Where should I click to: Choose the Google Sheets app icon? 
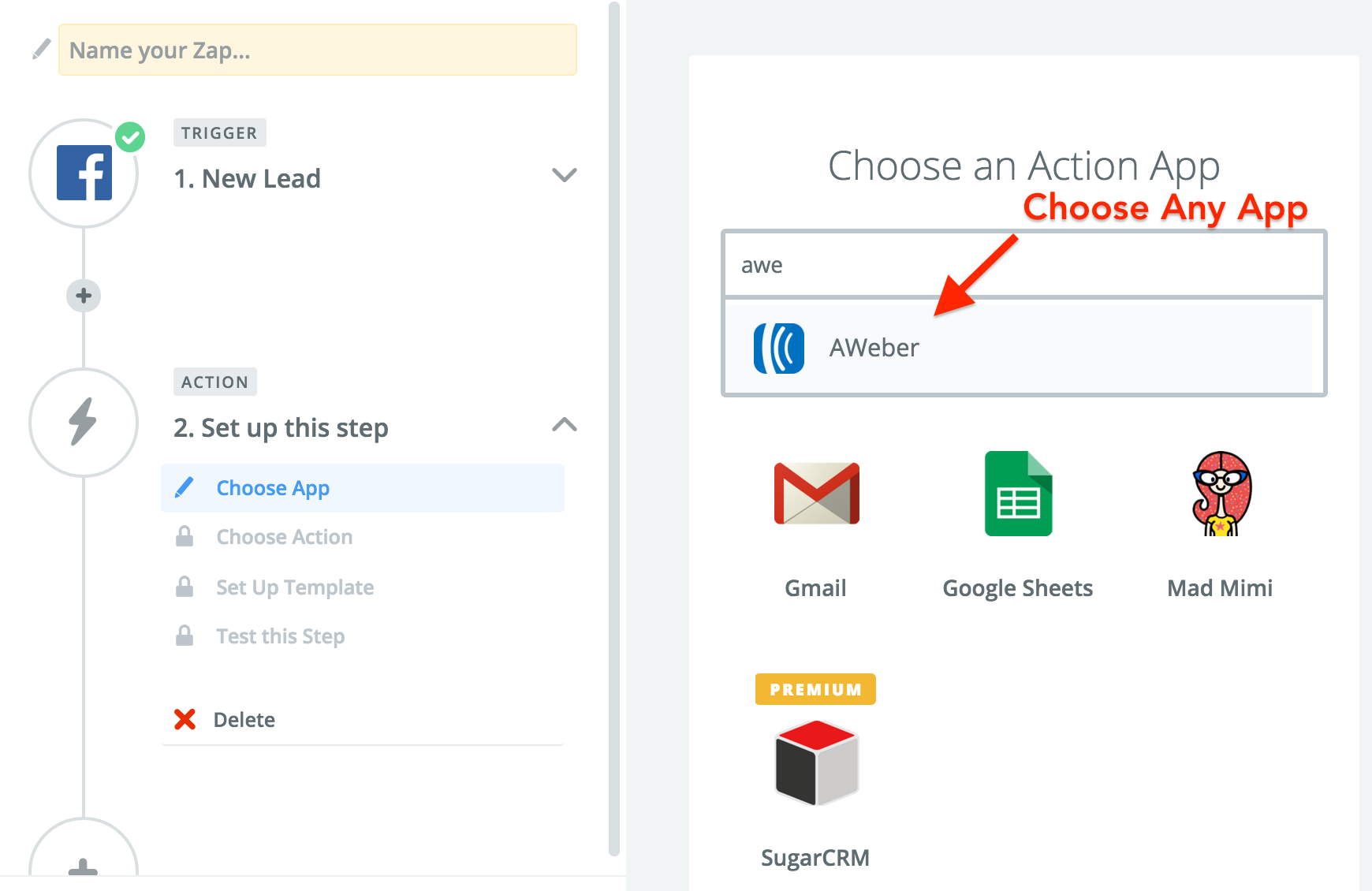click(1018, 494)
